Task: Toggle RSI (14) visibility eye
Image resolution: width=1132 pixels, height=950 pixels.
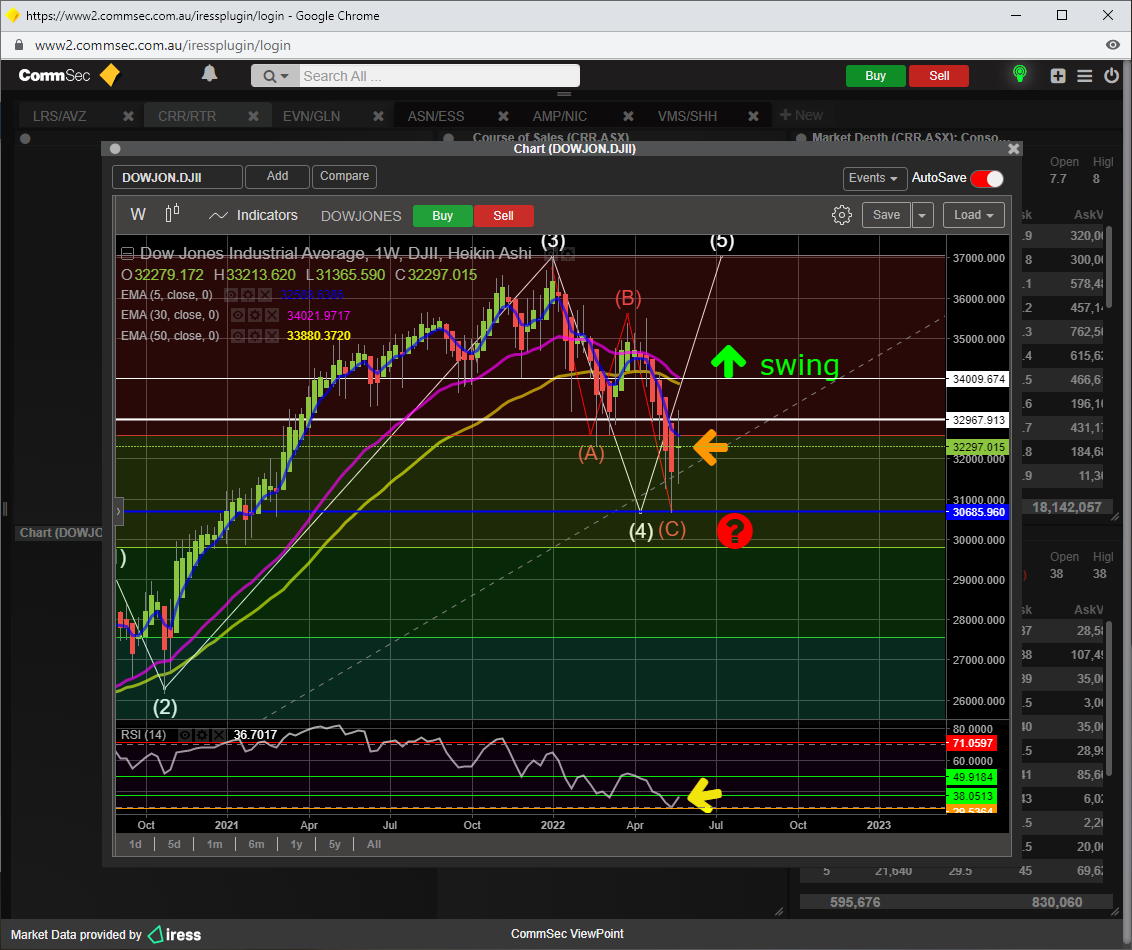Action: coord(185,735)
